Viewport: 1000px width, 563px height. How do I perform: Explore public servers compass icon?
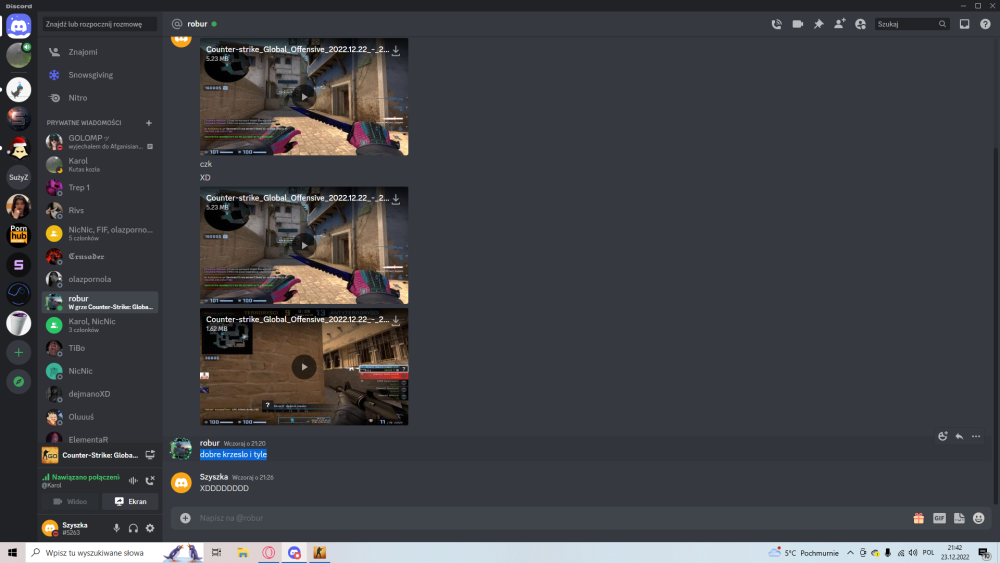pyautogui.click(x=18, y=381)
